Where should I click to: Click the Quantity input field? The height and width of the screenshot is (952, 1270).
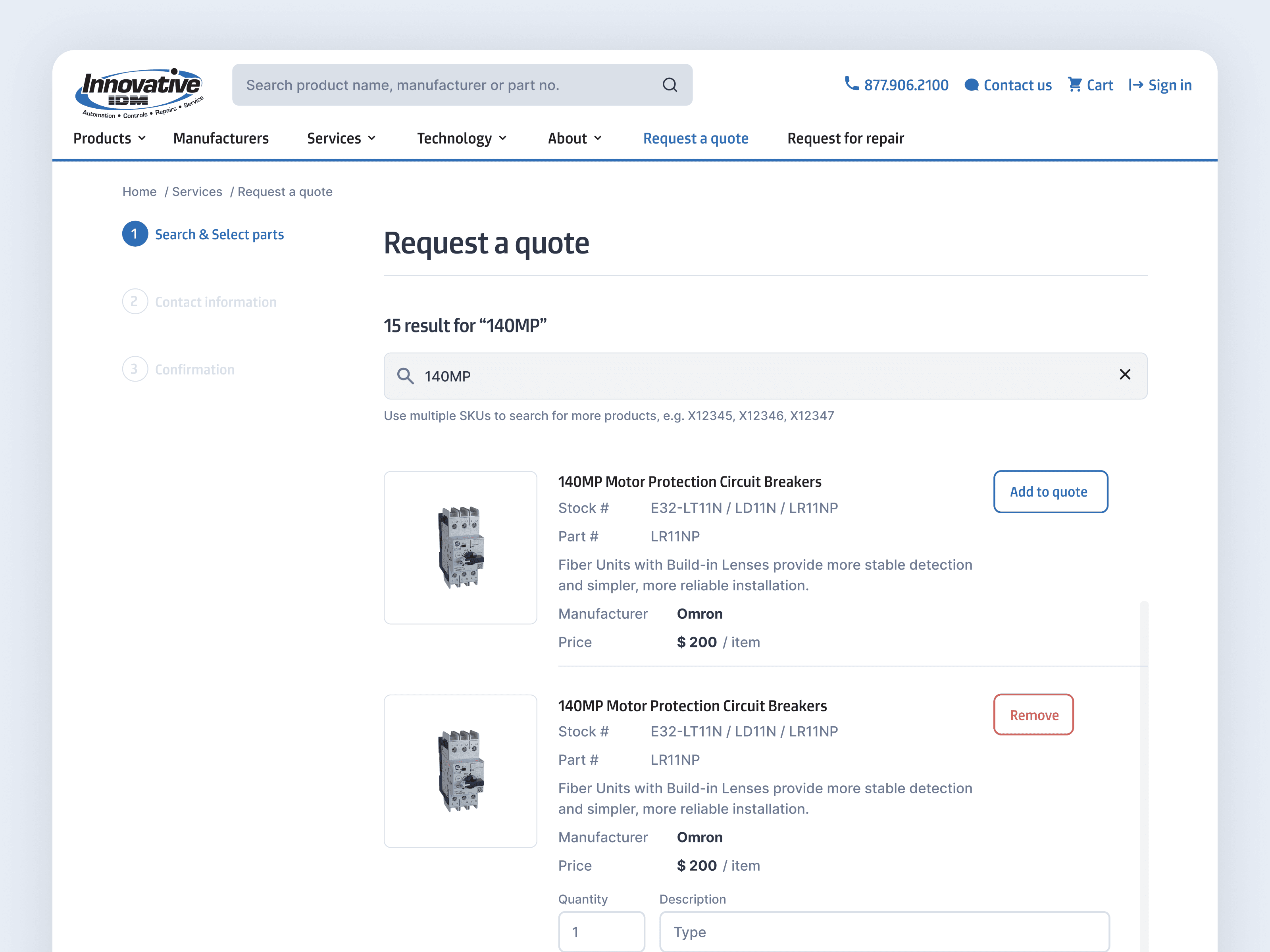click(x=601, y=931)
